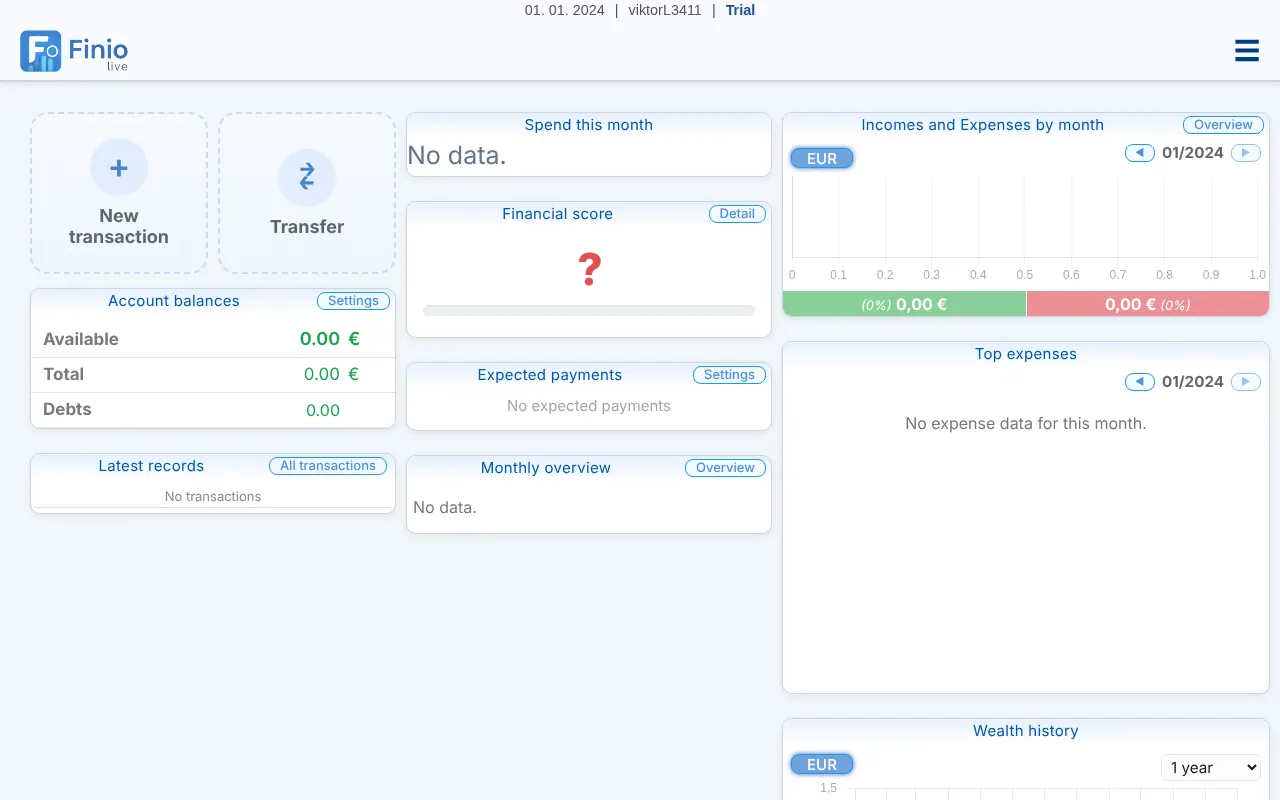This screenshot has width=1280, height=800.
Task: Click the red expense total bar
Action: point(1148,304)
